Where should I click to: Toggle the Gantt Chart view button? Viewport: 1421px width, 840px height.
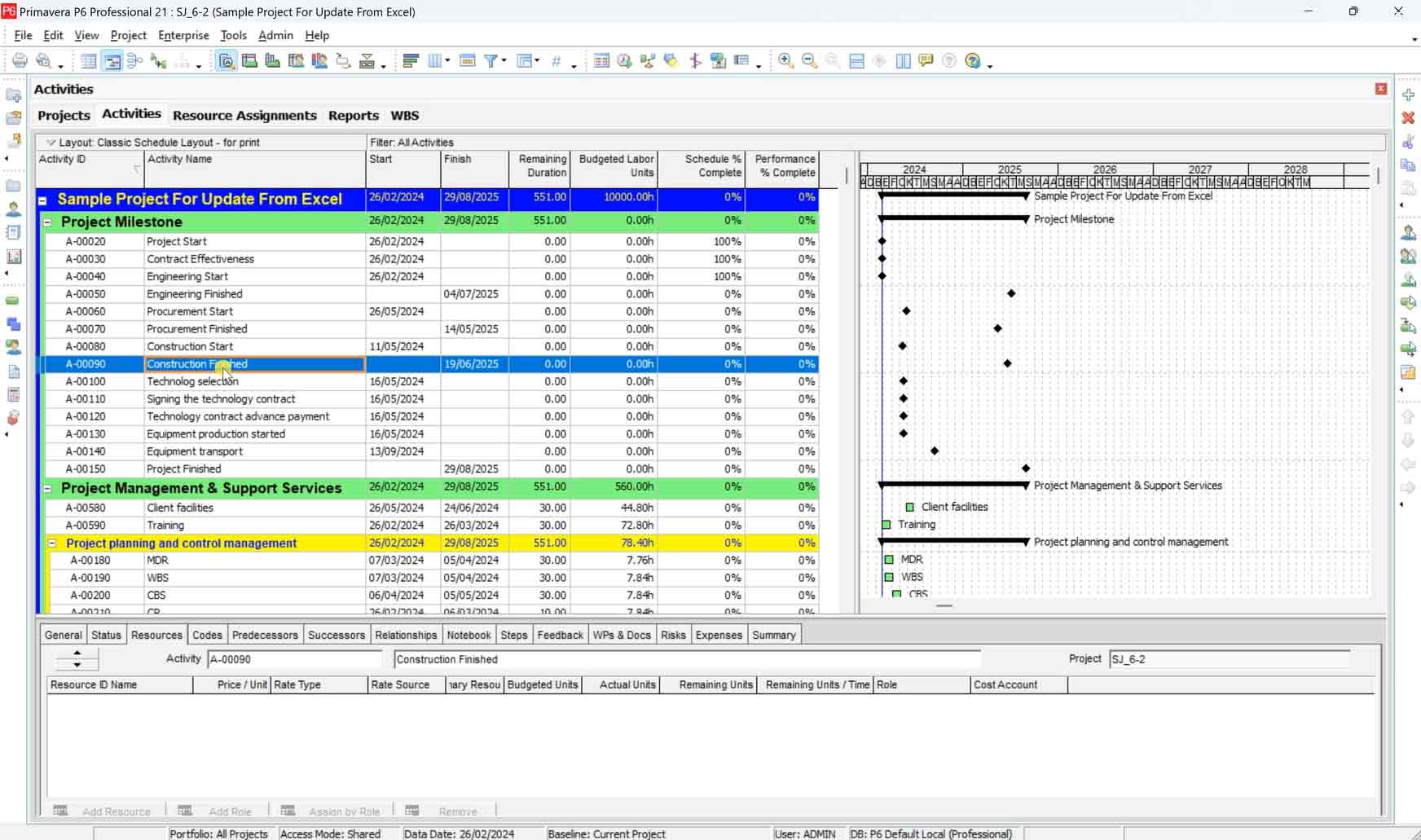112,61
